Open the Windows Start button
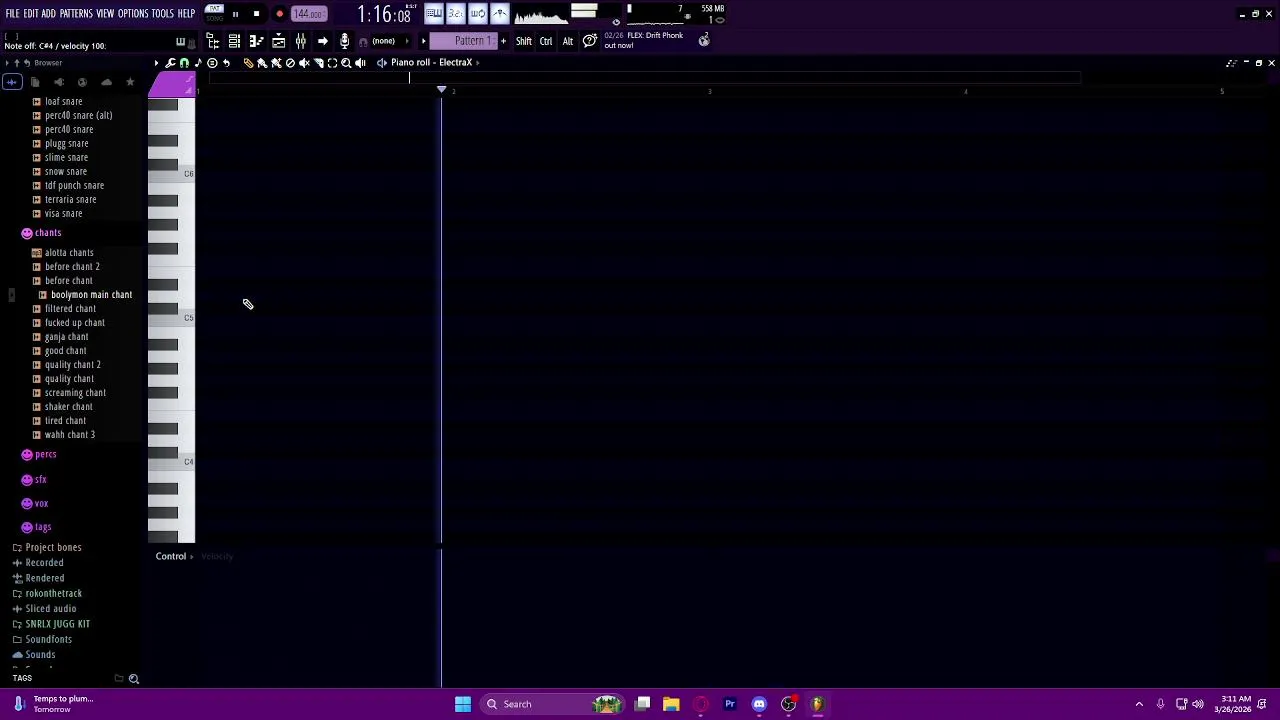Viewport: 1280px width, 720px height. click(x=463, y=704)
